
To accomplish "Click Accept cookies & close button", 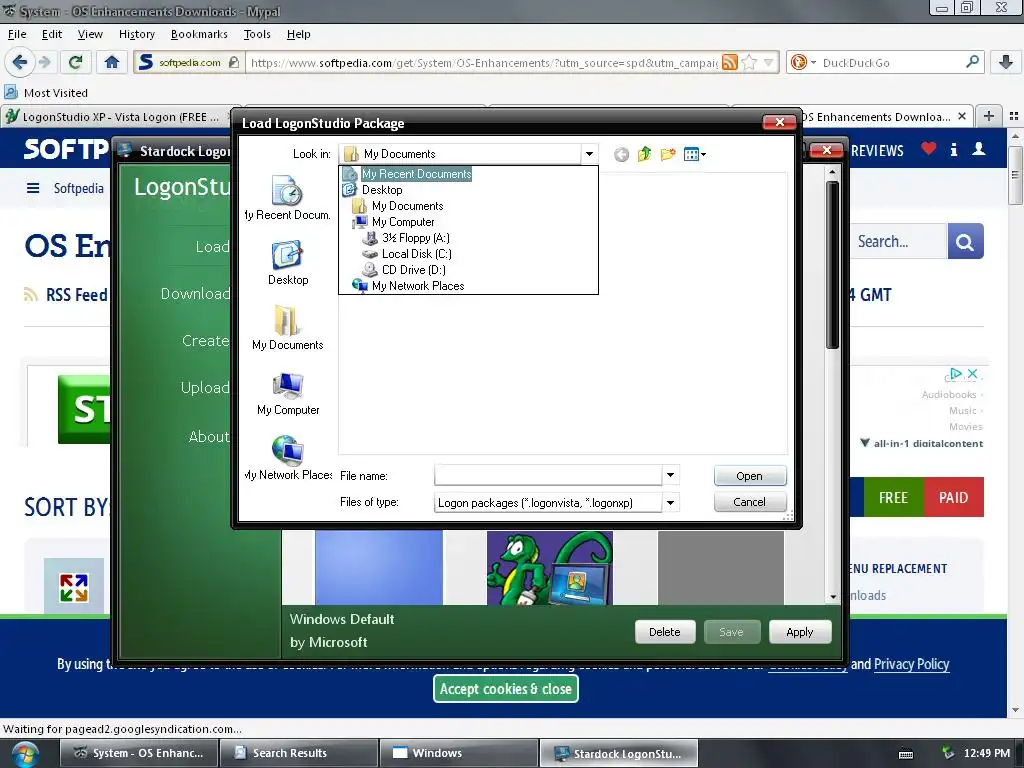I will [x=506, y=689].
